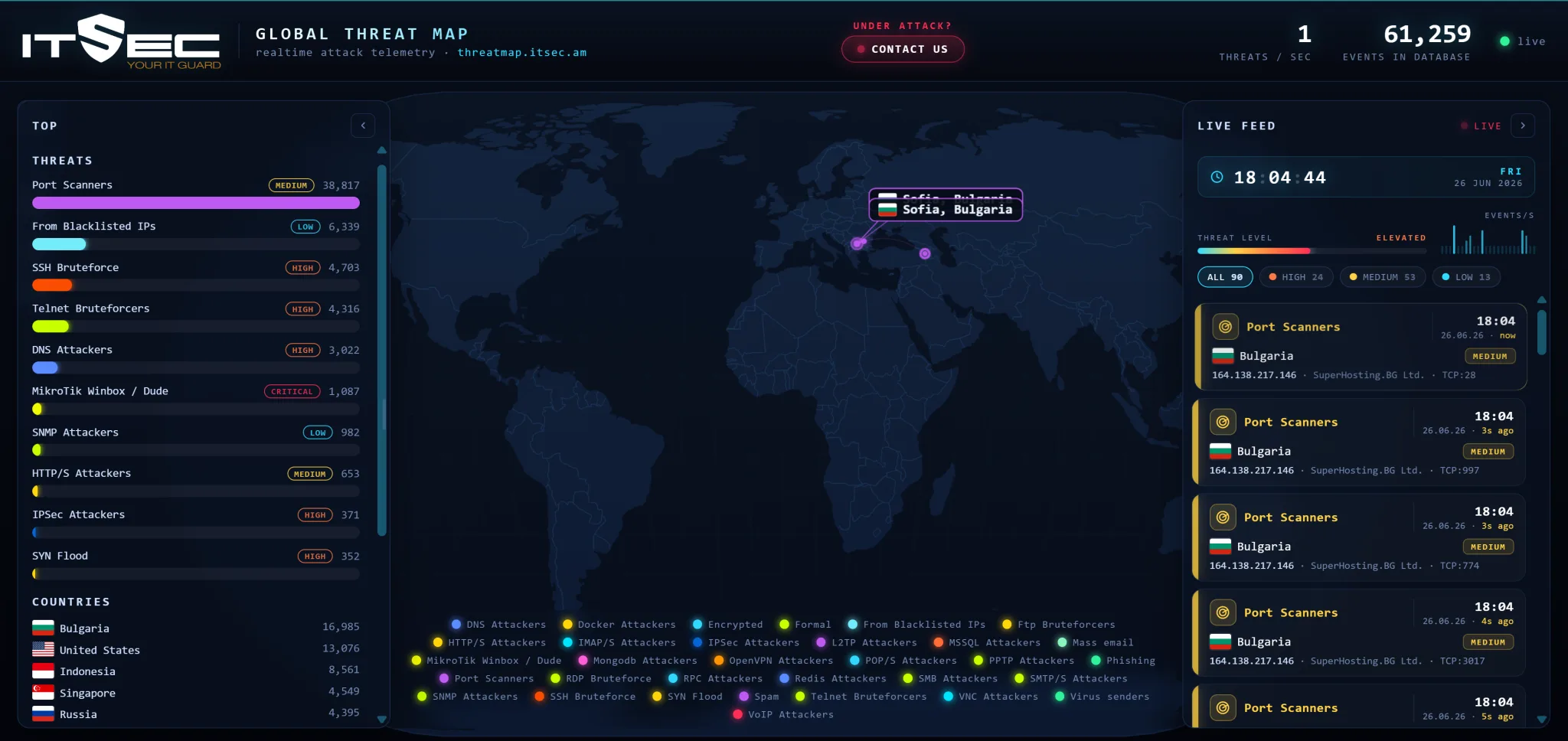Click the Russia flag icon

point(43,713)
